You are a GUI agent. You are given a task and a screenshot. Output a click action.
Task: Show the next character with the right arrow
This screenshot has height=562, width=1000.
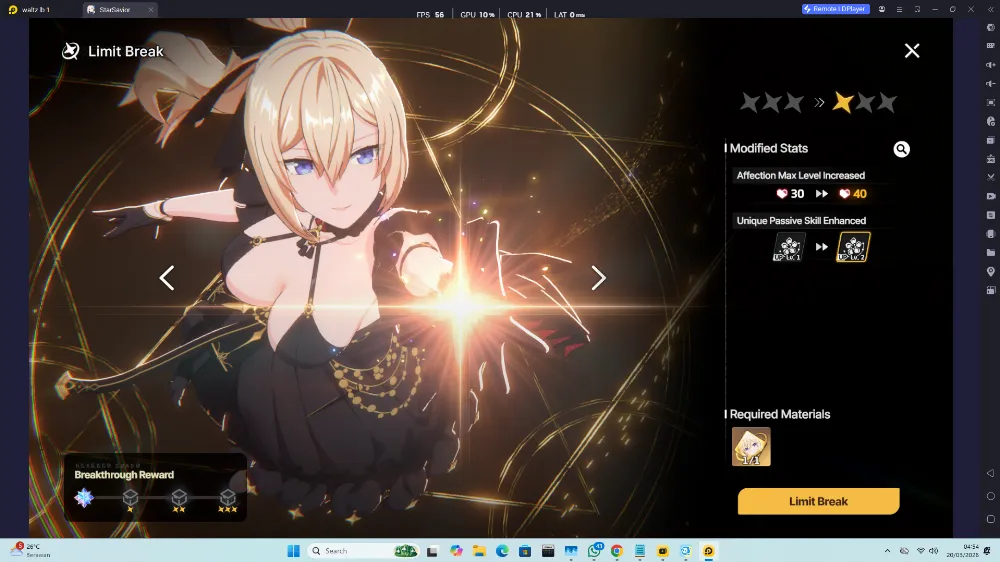[598, 277]
